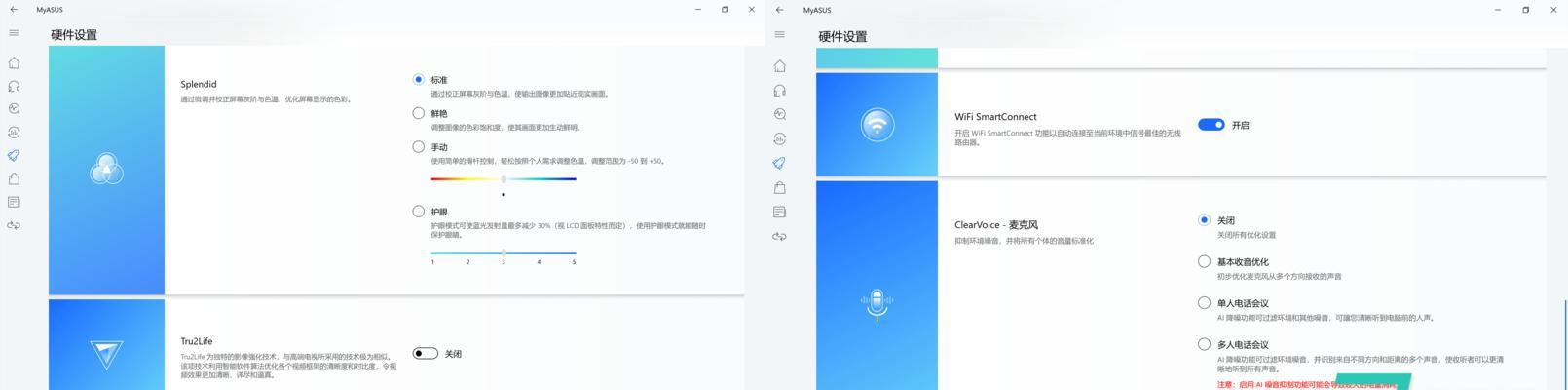Go back using left window's back arrow
1568x390 pixels.
[14, 10]
